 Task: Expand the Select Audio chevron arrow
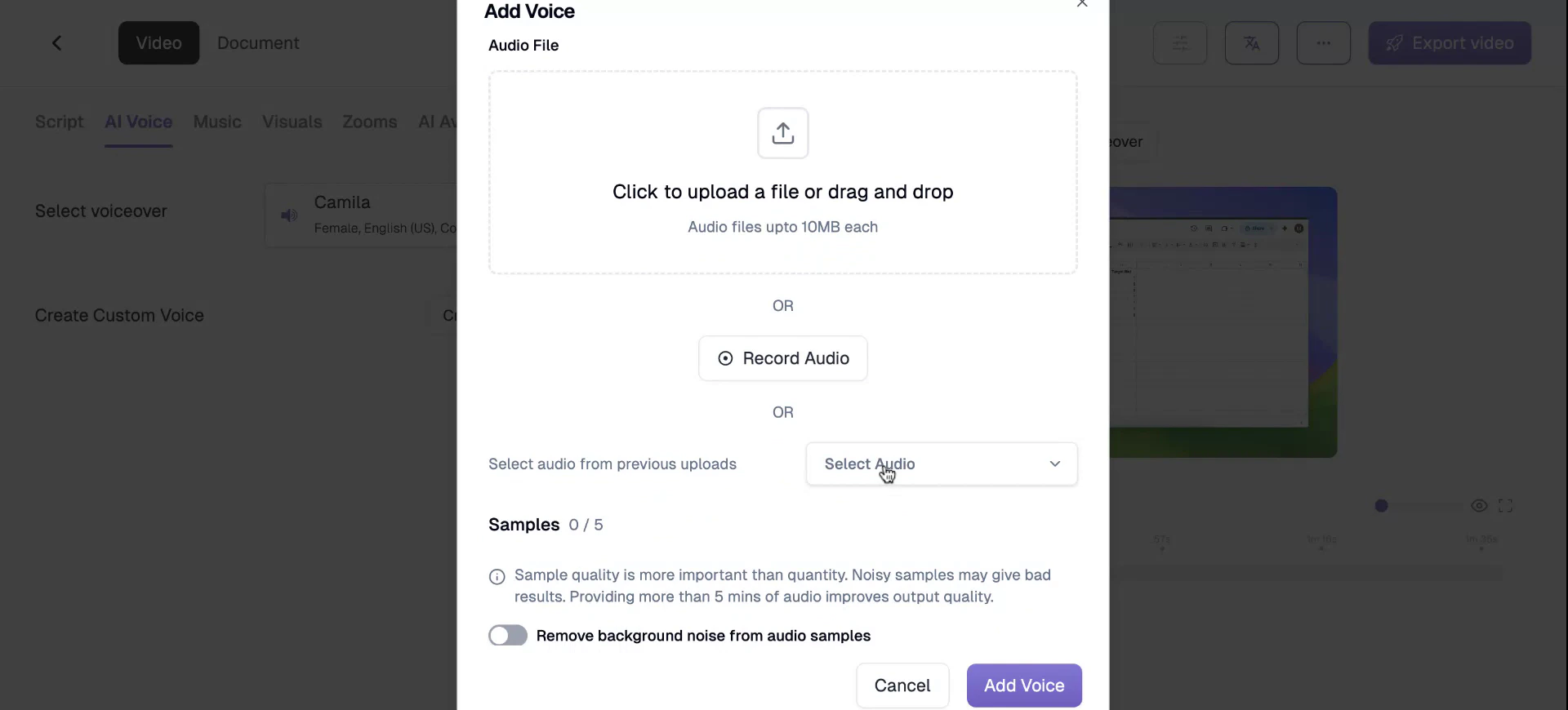coord(1055,464)
